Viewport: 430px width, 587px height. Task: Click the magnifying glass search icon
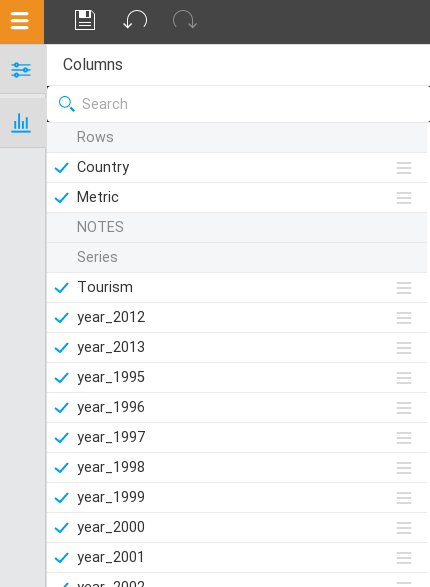[x=67, y=104]
